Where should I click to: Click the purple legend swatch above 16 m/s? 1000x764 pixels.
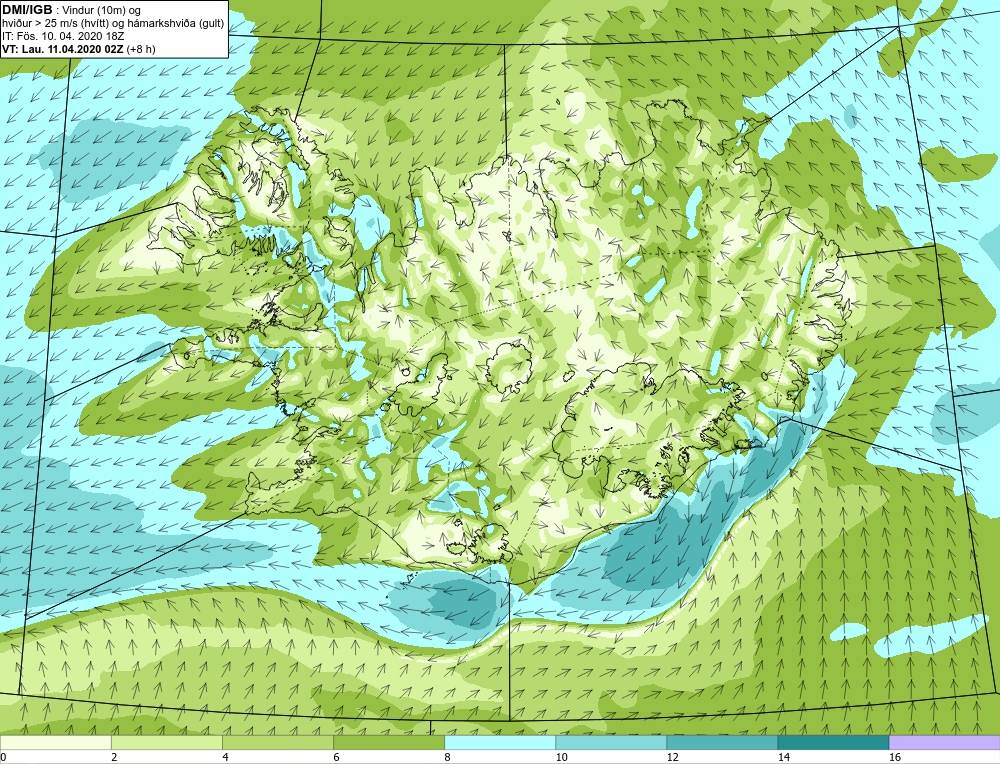(x=945, y=742)
